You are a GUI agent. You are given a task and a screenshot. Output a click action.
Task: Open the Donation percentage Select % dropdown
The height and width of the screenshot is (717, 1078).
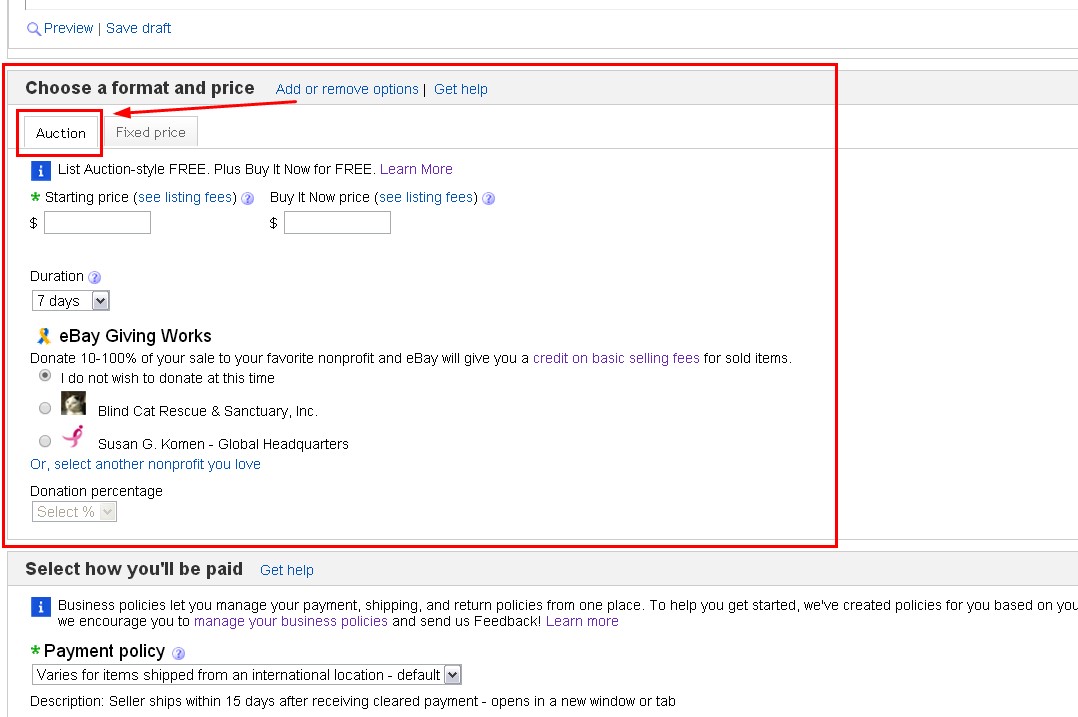point(74,511)
